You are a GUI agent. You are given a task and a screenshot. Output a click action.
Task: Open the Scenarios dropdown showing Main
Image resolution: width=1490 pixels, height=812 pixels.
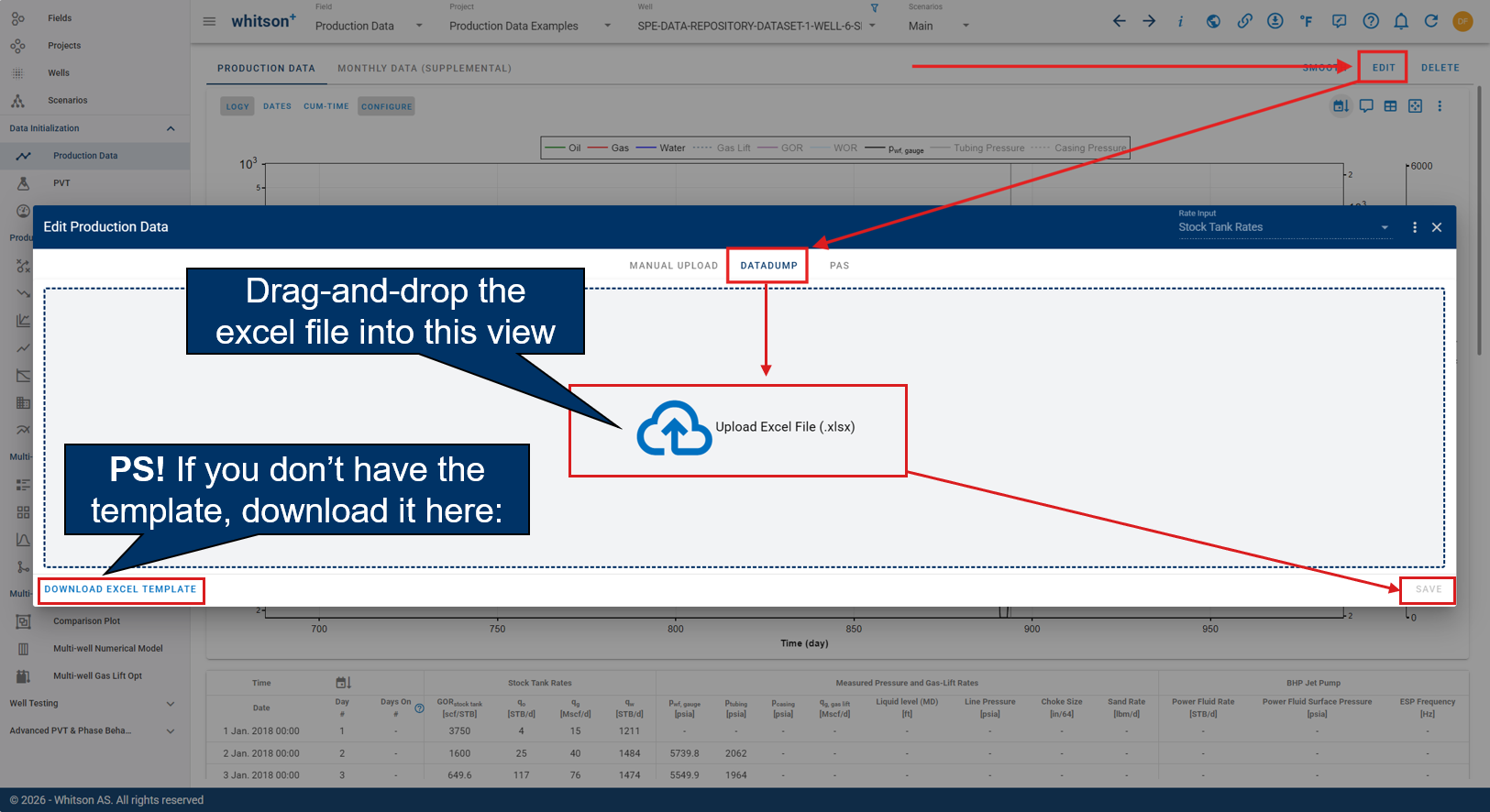coord(939,26)
